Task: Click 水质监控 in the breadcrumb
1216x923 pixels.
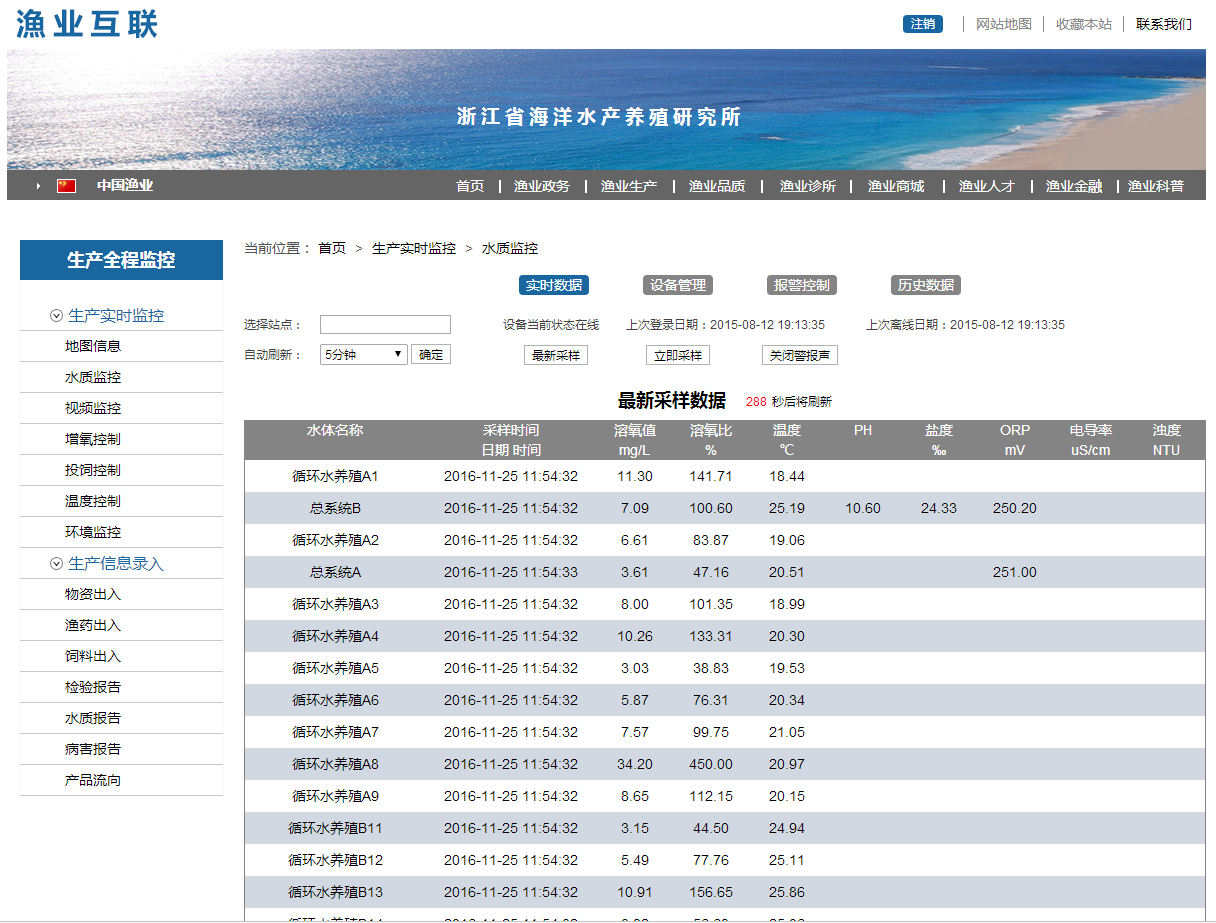Action: coord(510,249)
